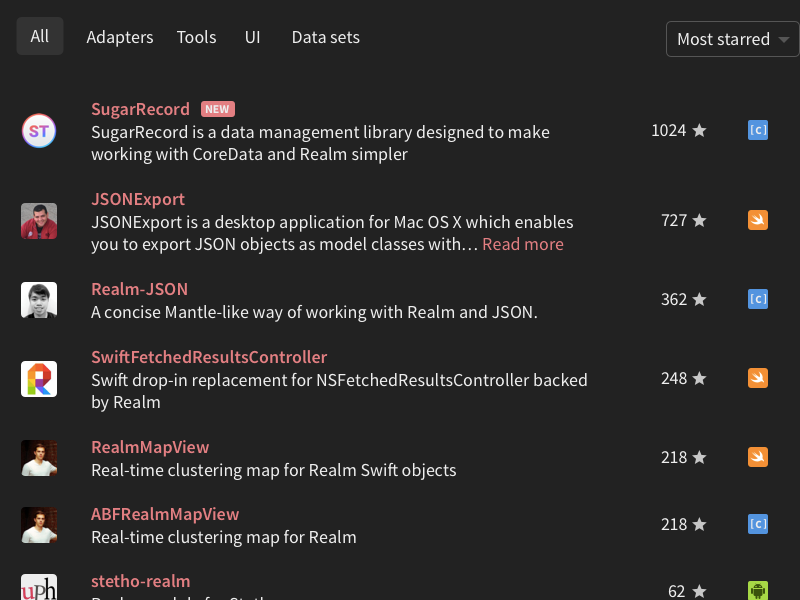Click the NEW badge next to SugarRecord
800x600 pixels.
click(x=218, y=109)
